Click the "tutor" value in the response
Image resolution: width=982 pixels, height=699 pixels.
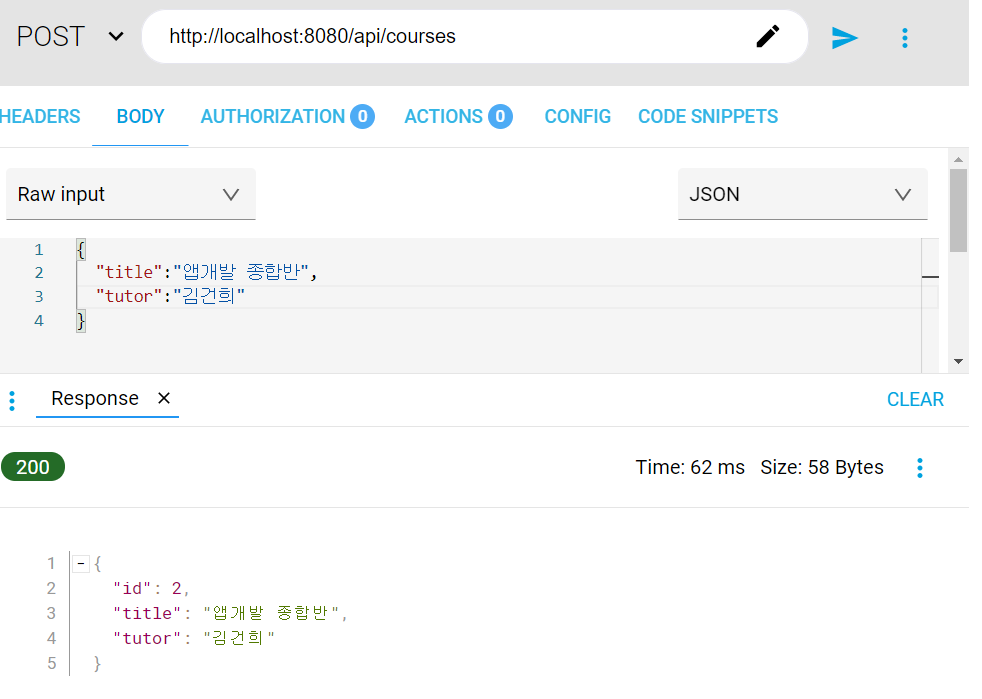coord(239,638)
